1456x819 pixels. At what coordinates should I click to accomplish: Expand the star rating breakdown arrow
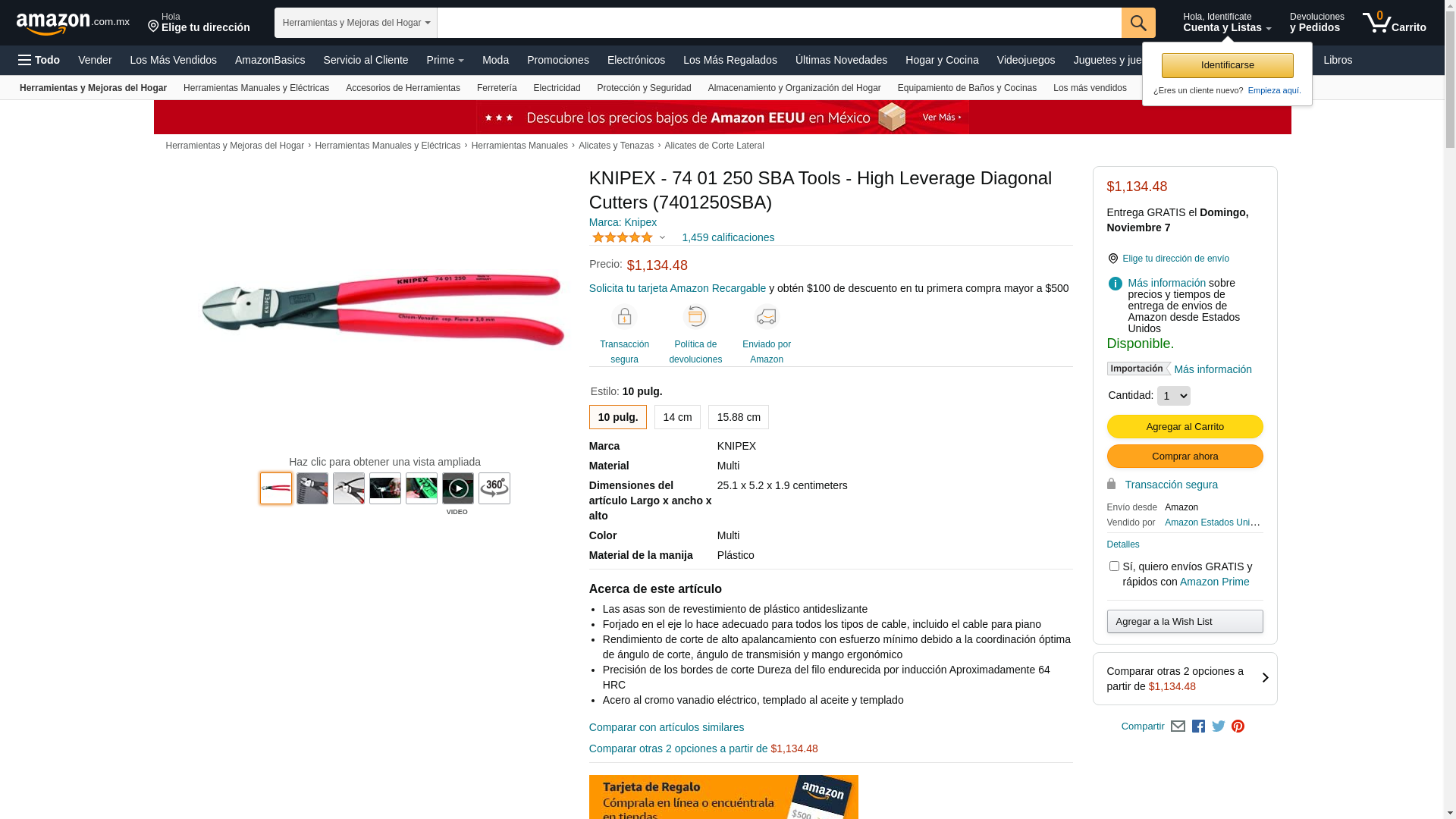[662, 237]
